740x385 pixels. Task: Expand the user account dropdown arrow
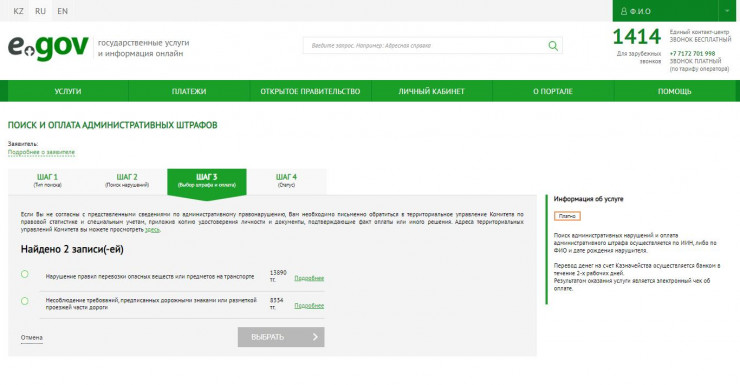click(x=727, y=11)
